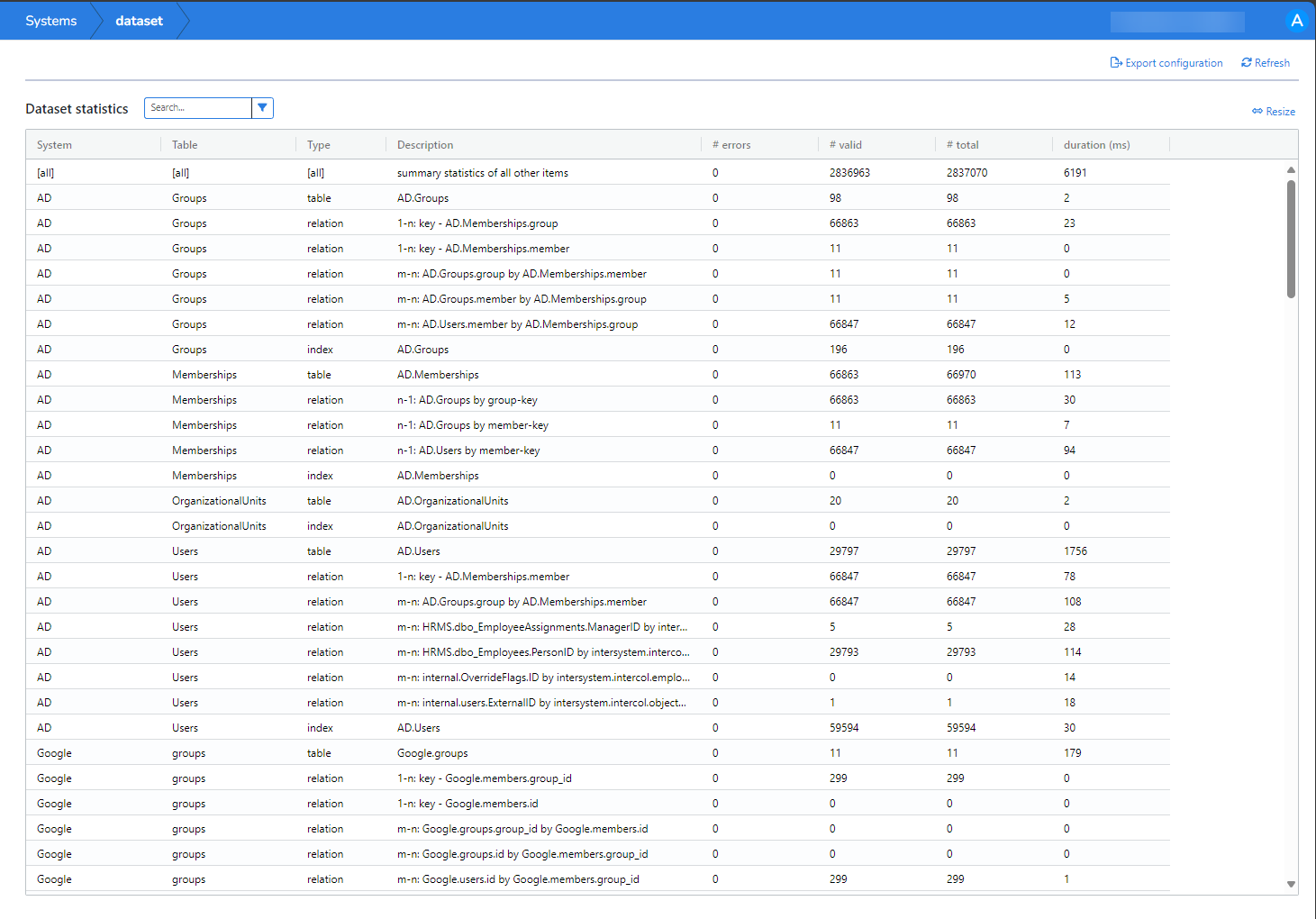The width and height of the screenshot is (1316, 919).
Task: Click the search field in the blue top bar
Action: [x=1176, y=20]
